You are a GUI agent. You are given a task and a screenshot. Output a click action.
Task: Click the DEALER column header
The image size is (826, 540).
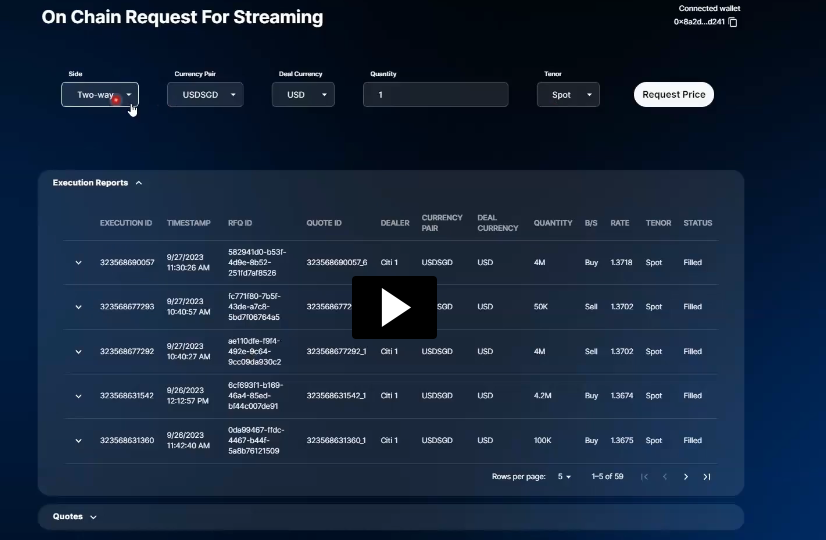pyautogui.click(x=395, y=223)
